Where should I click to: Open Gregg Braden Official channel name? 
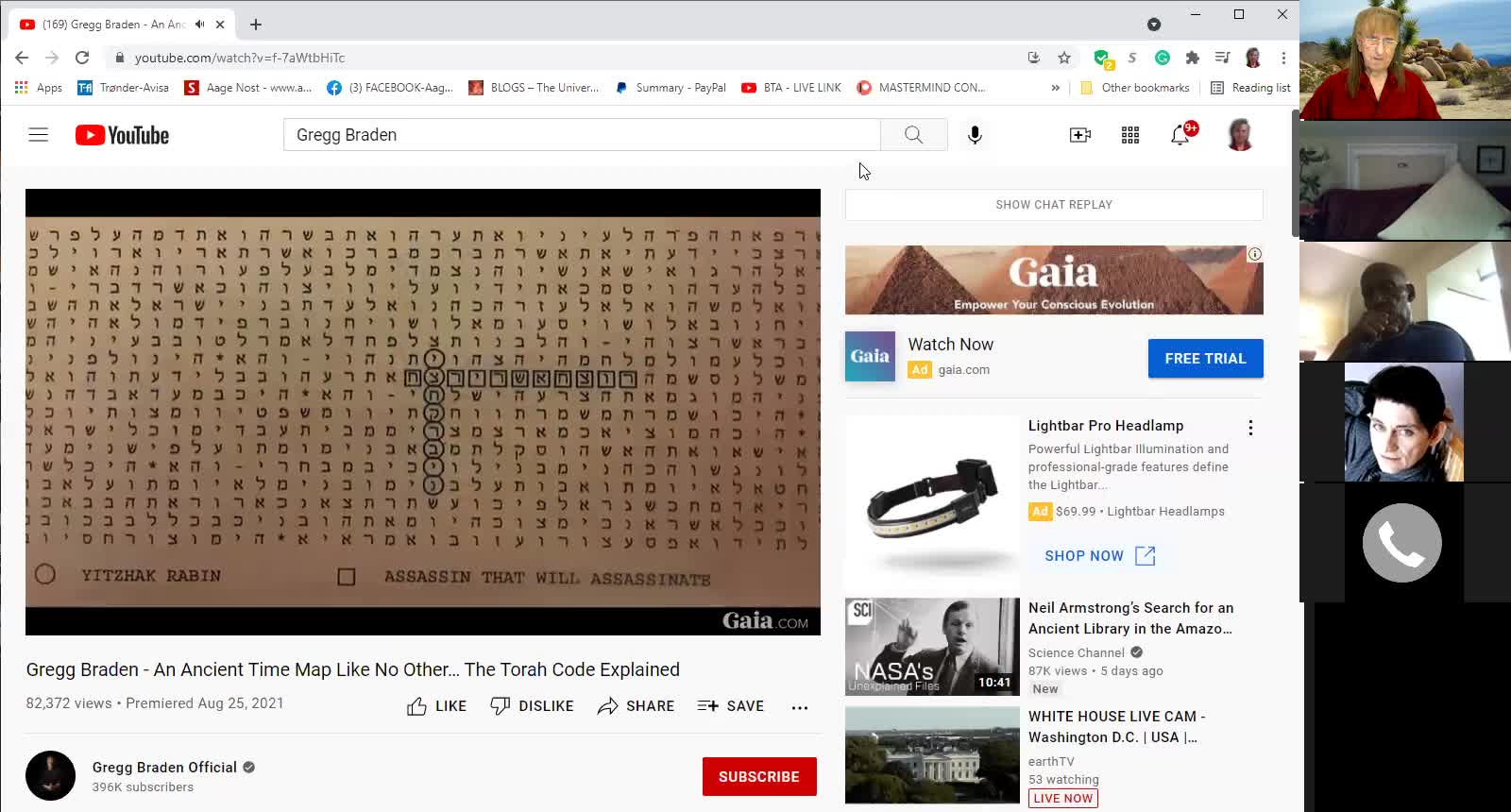[x=164, y=768]
